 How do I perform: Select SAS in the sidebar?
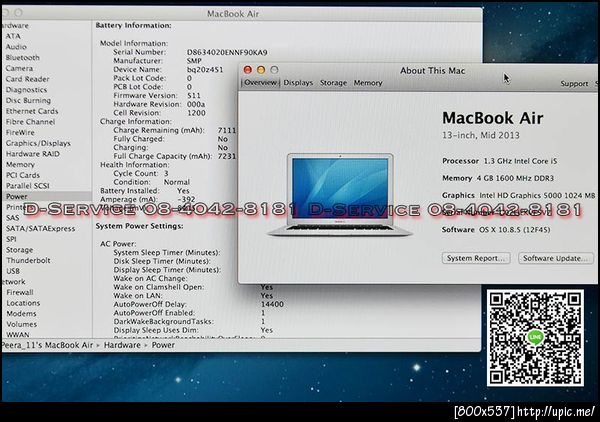(13, 218)
